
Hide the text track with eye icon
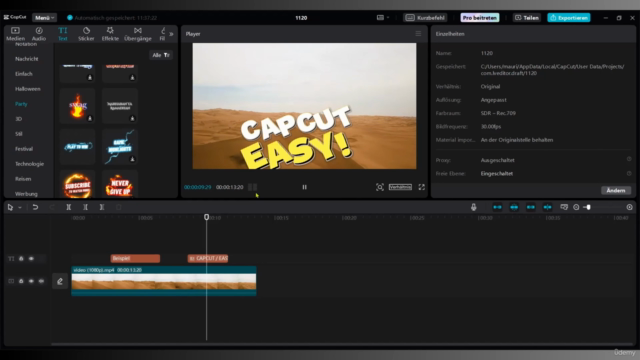pyautogui.click(x=31, y=258)
